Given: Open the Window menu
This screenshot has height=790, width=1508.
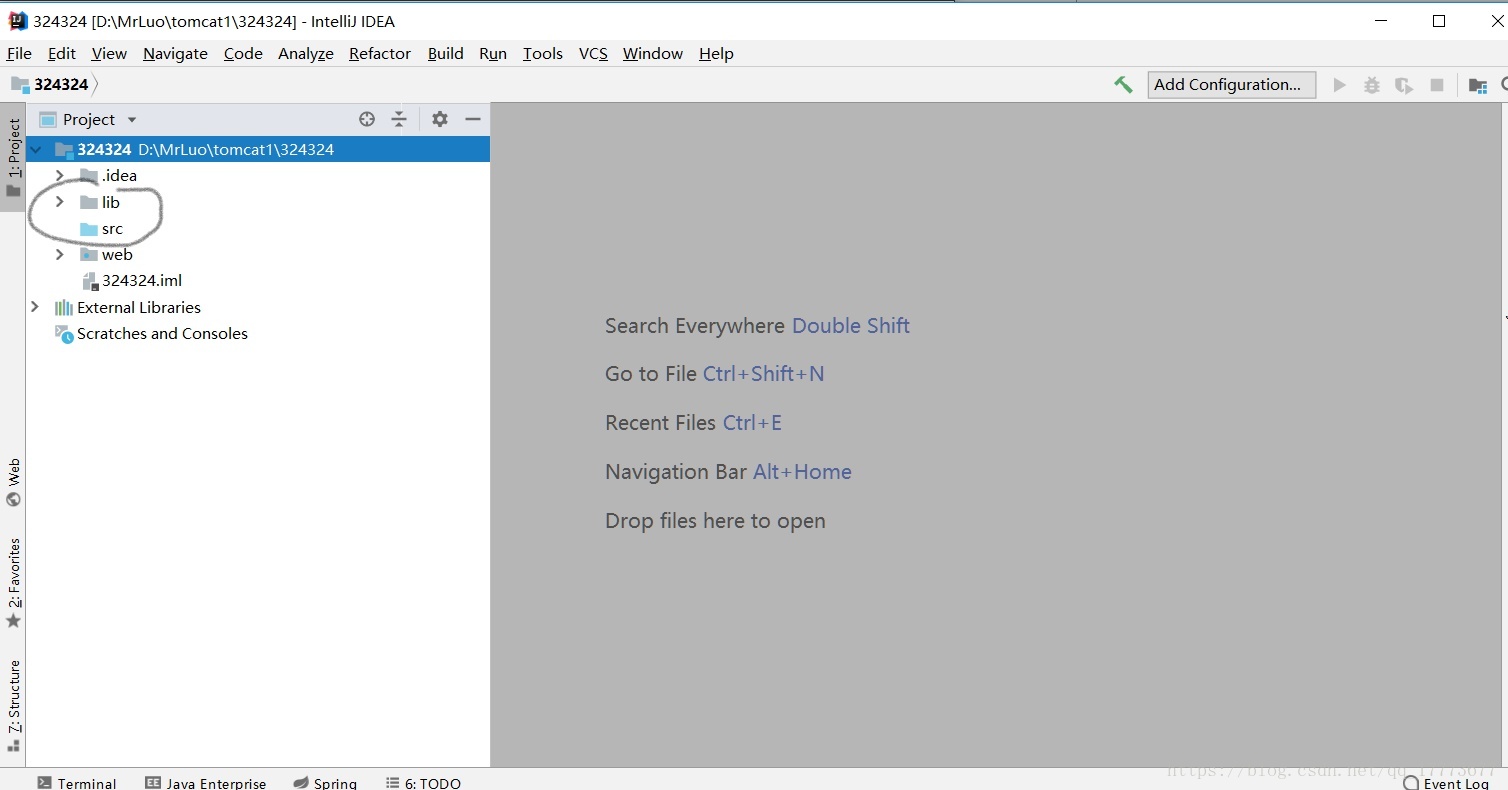Looking at the screenshot, I should (x=652, y=54).
